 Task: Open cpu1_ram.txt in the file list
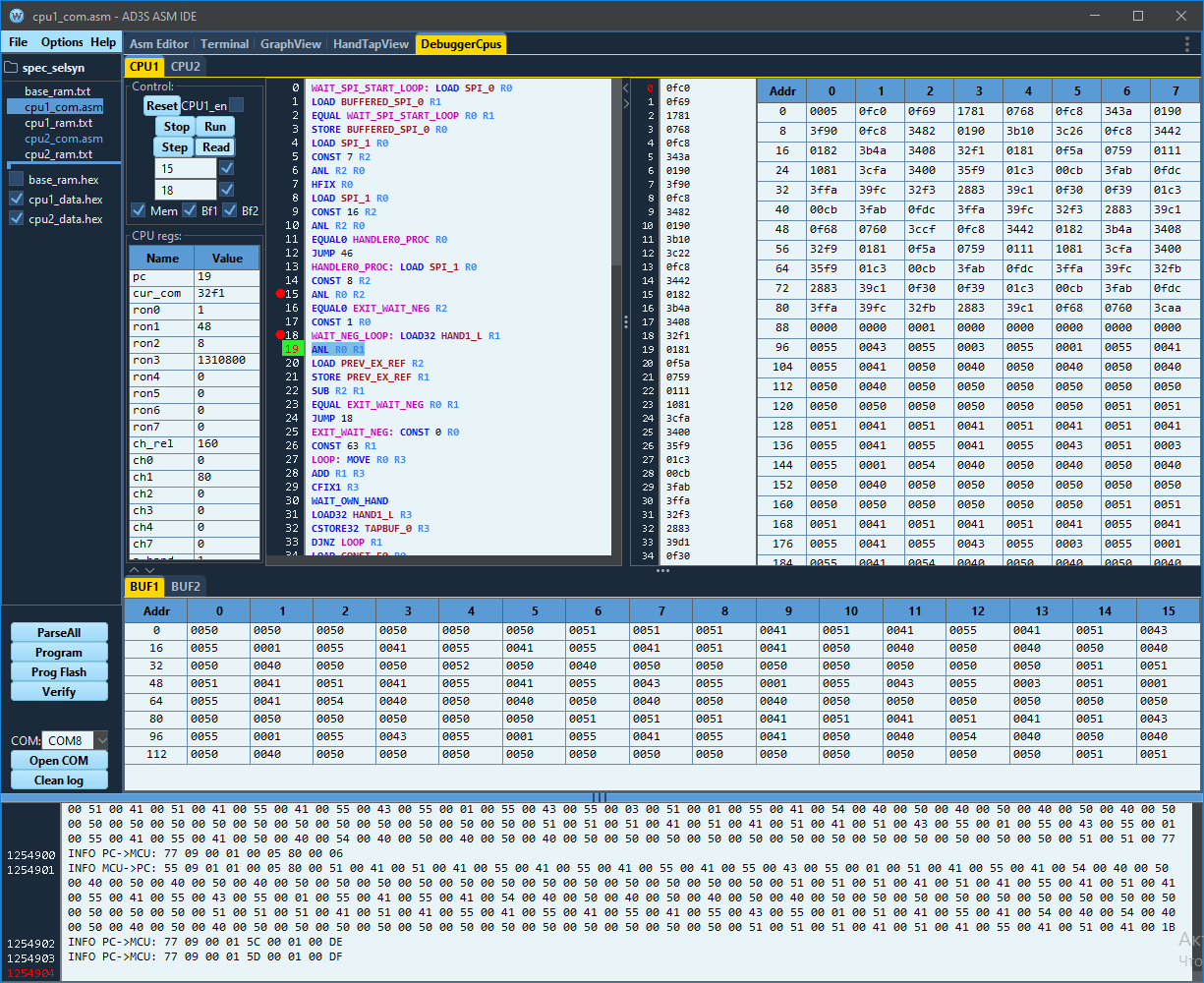tap(58, 123)
